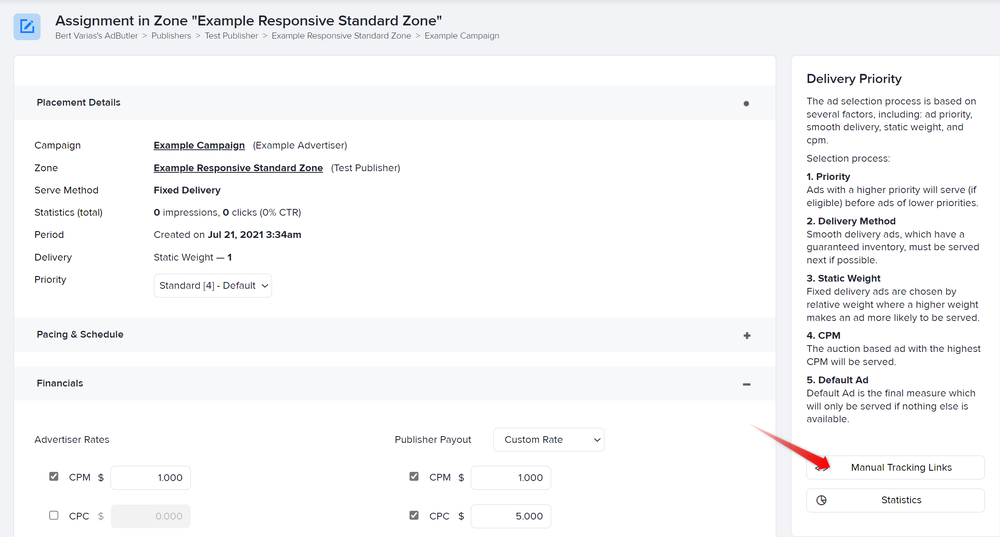
Task: Click the '(Example Advertiser)' text
Action: point(300,145)
